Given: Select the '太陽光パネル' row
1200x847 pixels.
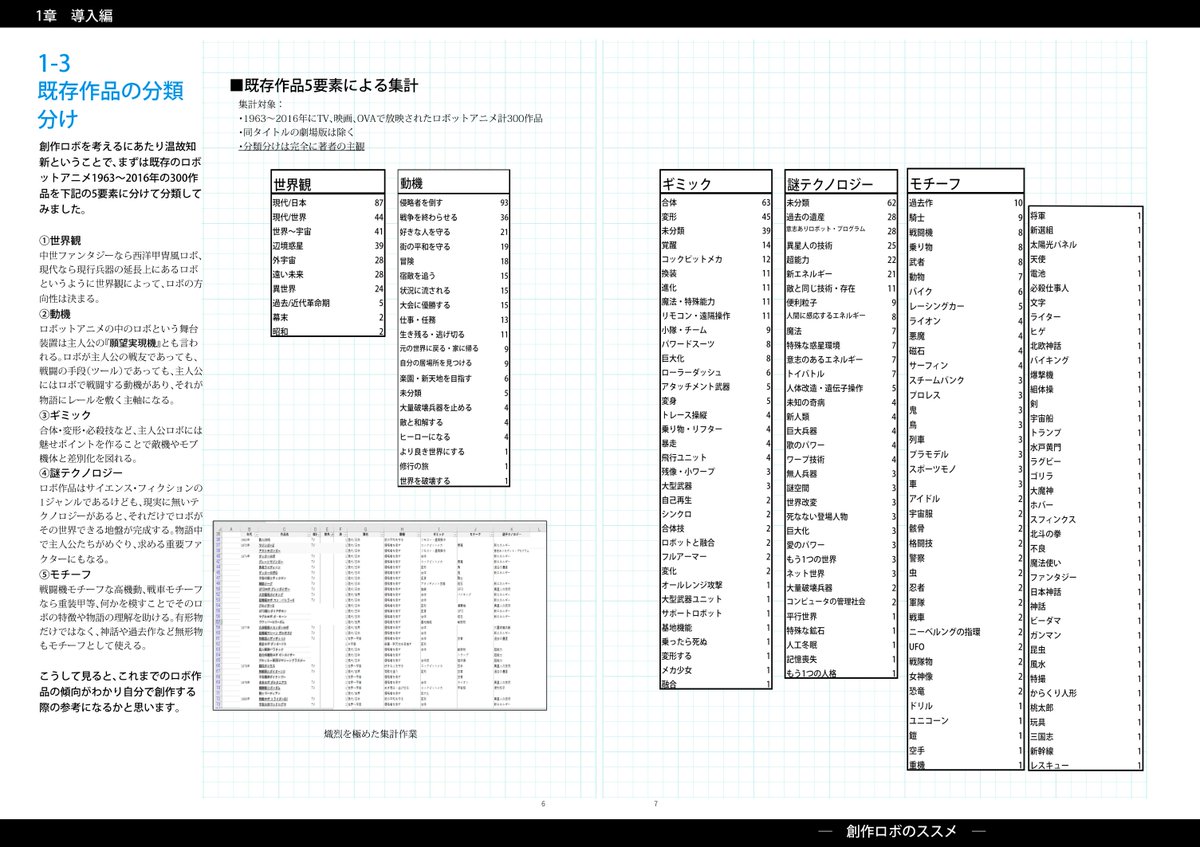Looking at the screenshot, I should (x=1086, y=244).
